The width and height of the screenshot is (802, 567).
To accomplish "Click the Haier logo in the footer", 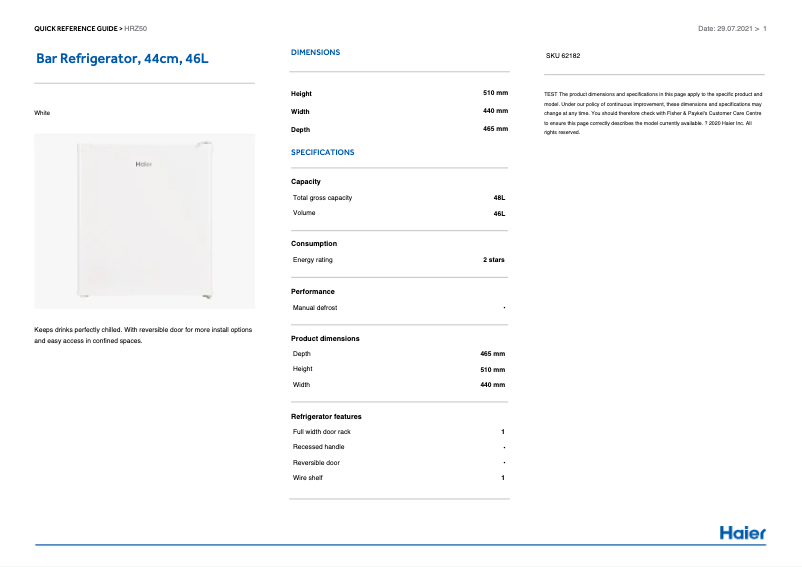I will 742,533.
